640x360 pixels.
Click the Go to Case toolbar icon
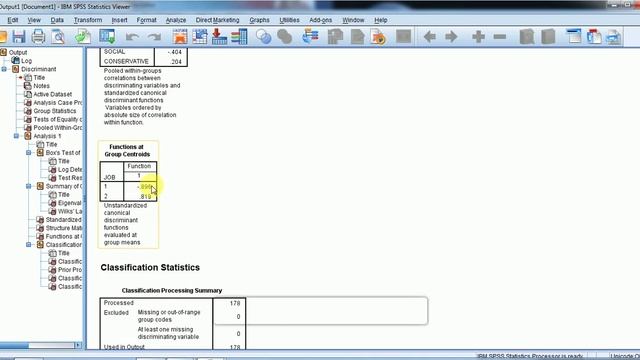click(200, 37)
